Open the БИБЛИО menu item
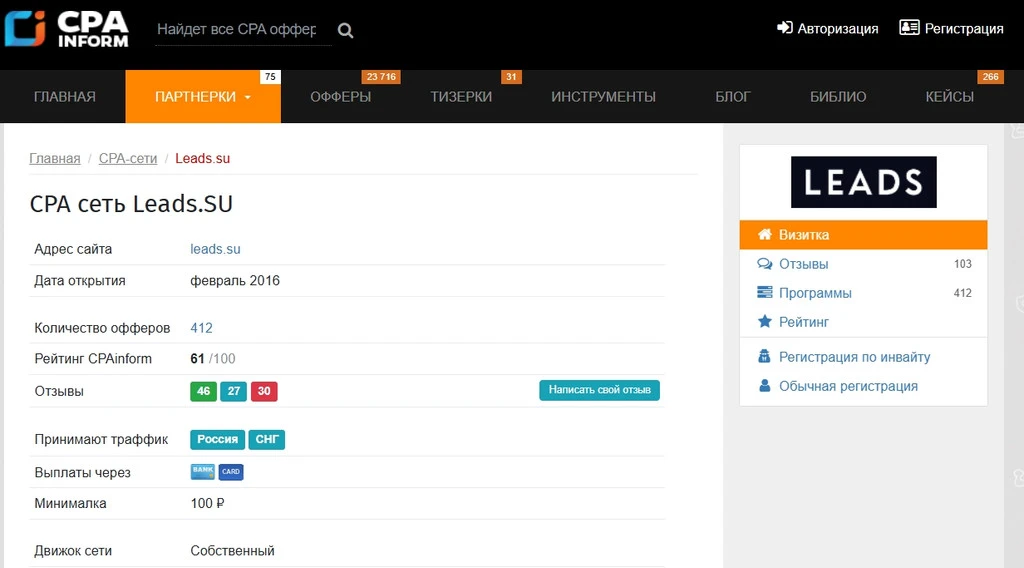This screenshot has width=1024, height=568. click(x=838, y=97)
